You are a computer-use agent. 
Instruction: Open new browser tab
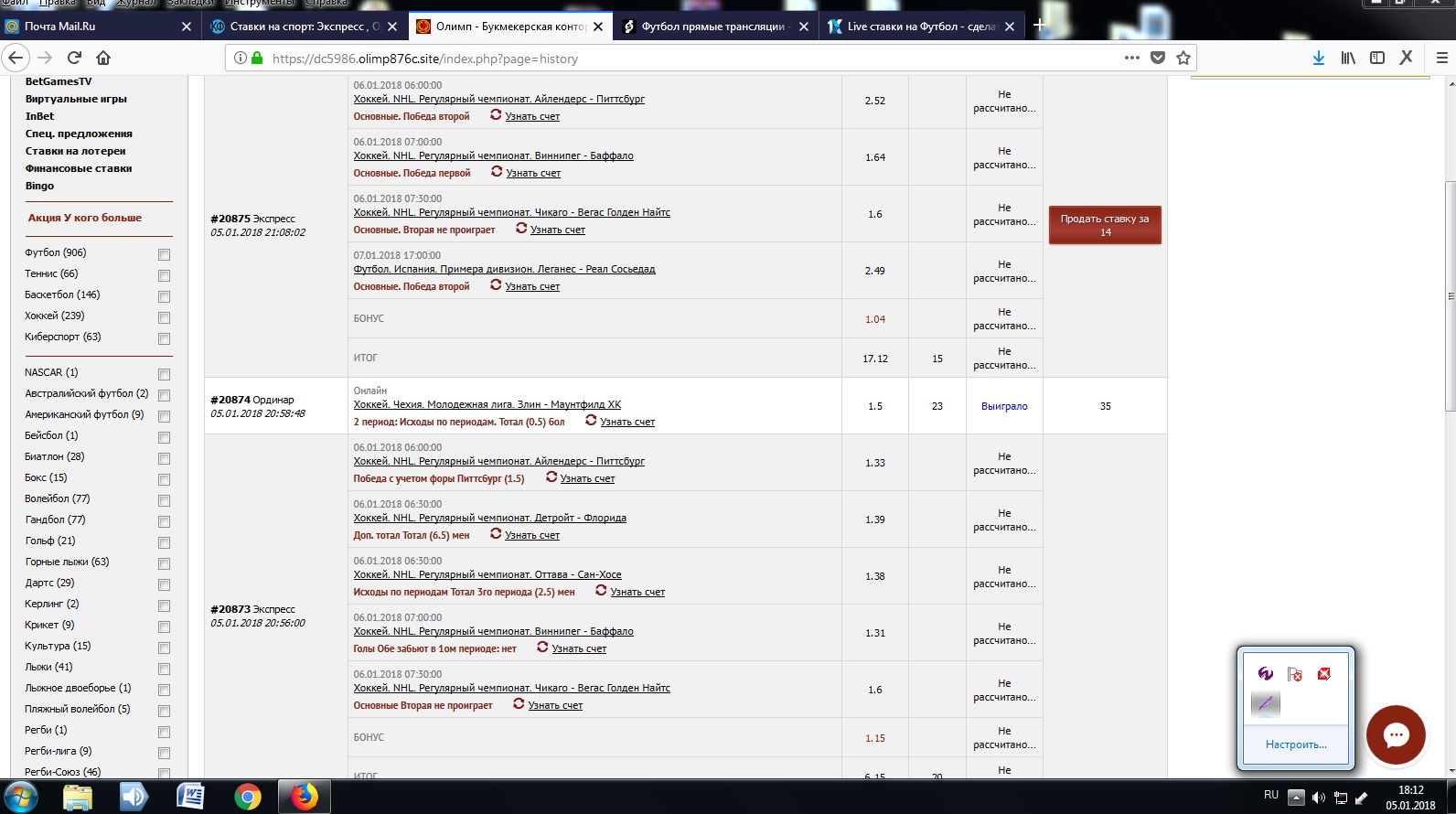click(x=1040, y=26)
